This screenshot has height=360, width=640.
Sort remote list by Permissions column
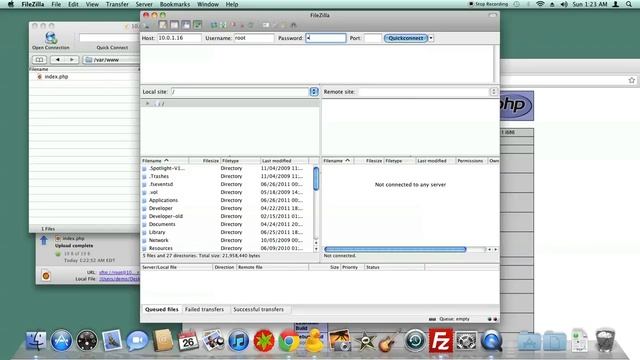471,161
